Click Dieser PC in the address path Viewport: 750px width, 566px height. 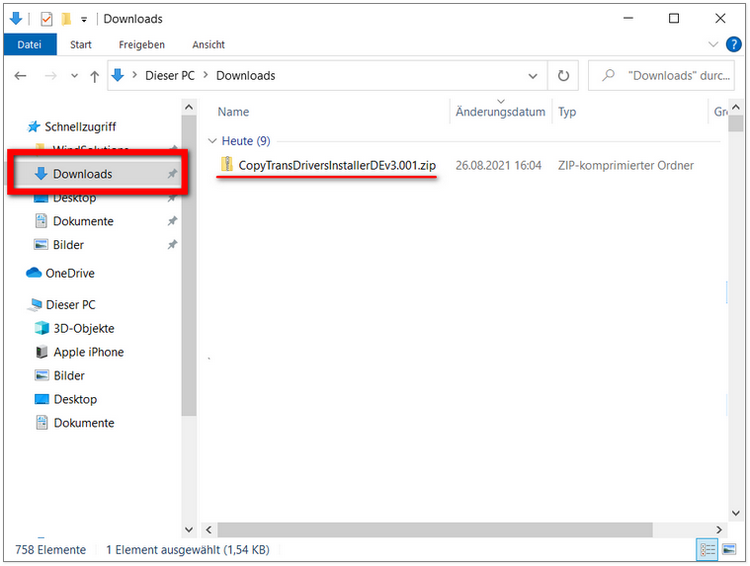170,76
